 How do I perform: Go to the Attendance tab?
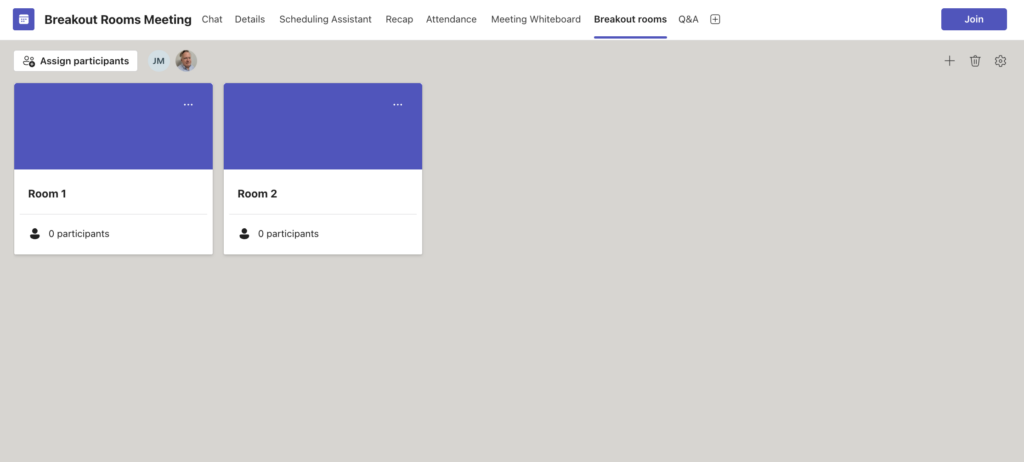coord(451,19)
